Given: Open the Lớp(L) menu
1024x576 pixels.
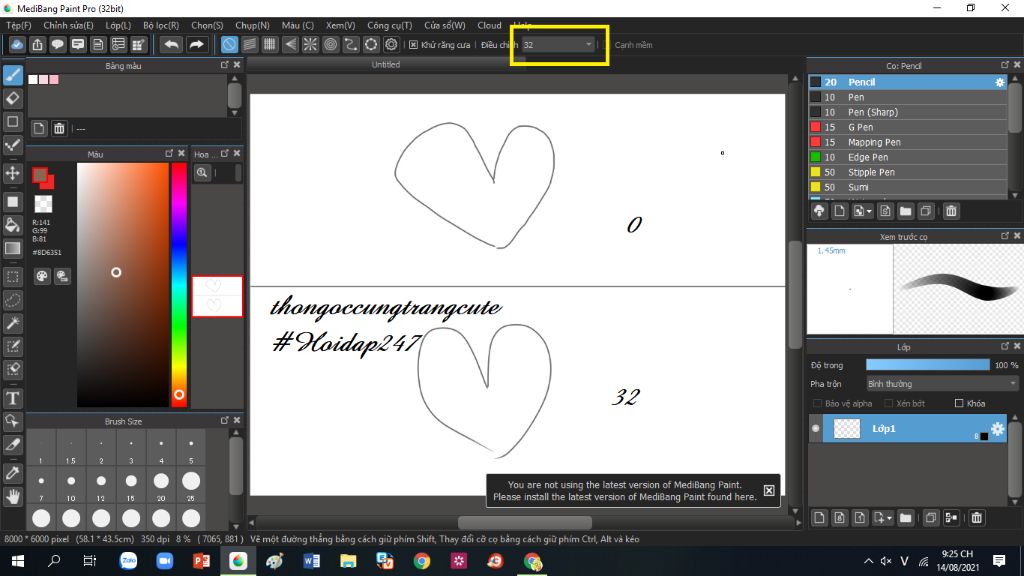Looking at the screenshot, I should click(x=118, y=25).
